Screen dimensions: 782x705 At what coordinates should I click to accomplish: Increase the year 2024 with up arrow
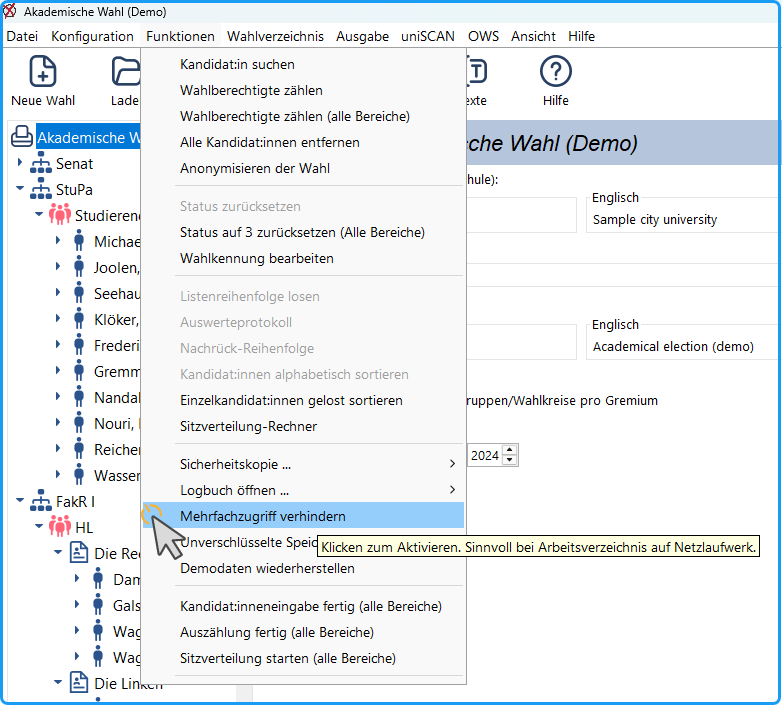click(x=510, y=450)
